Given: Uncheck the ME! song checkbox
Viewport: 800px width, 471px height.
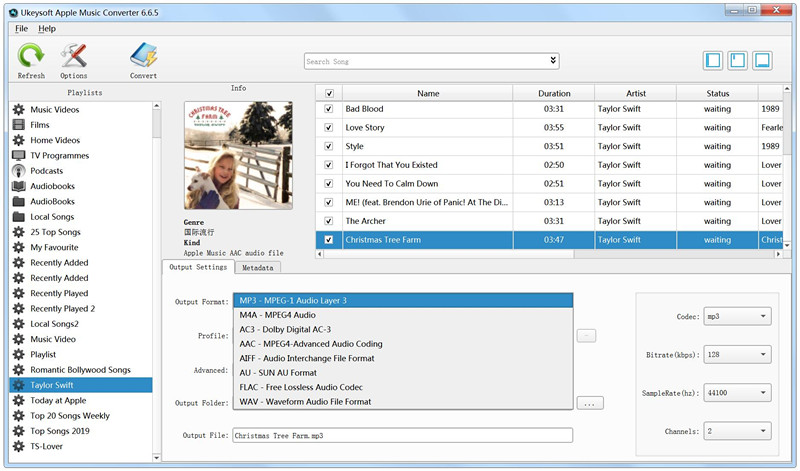Looking at the screenshot, I should pyautogui.click(x=329, y=202).
